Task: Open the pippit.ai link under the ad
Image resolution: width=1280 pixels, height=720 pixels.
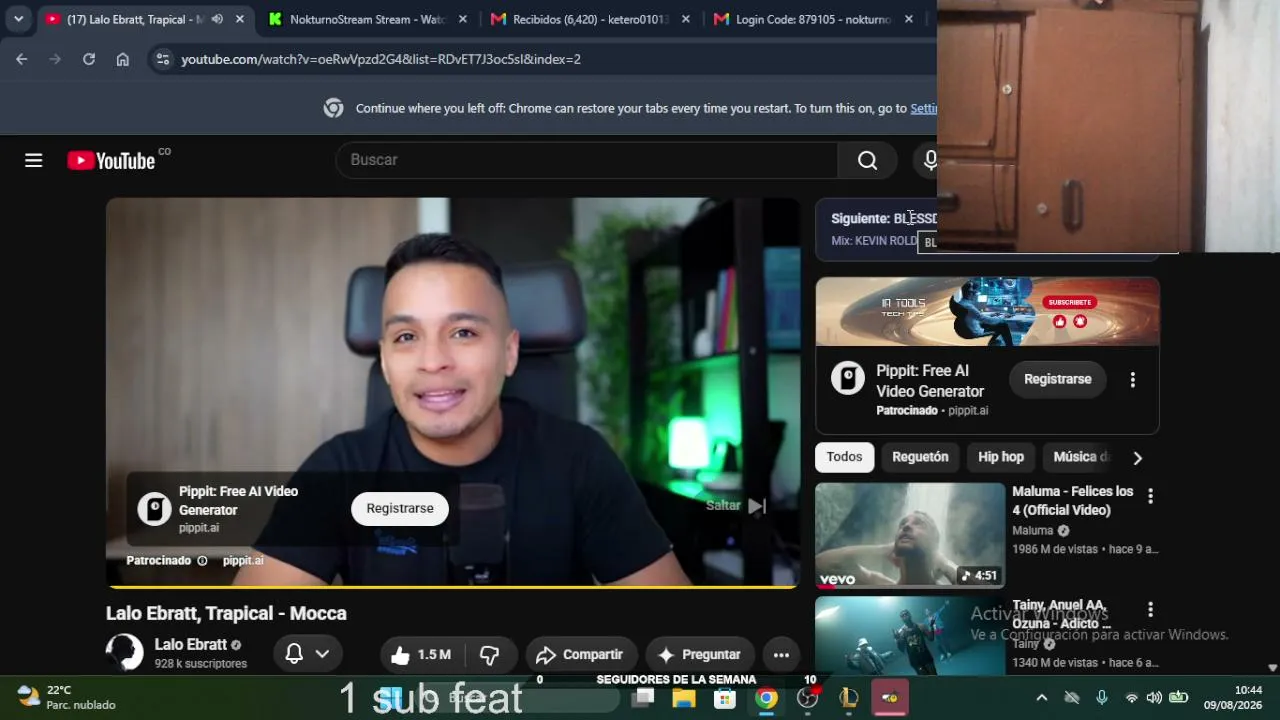Action: (243, 561)
